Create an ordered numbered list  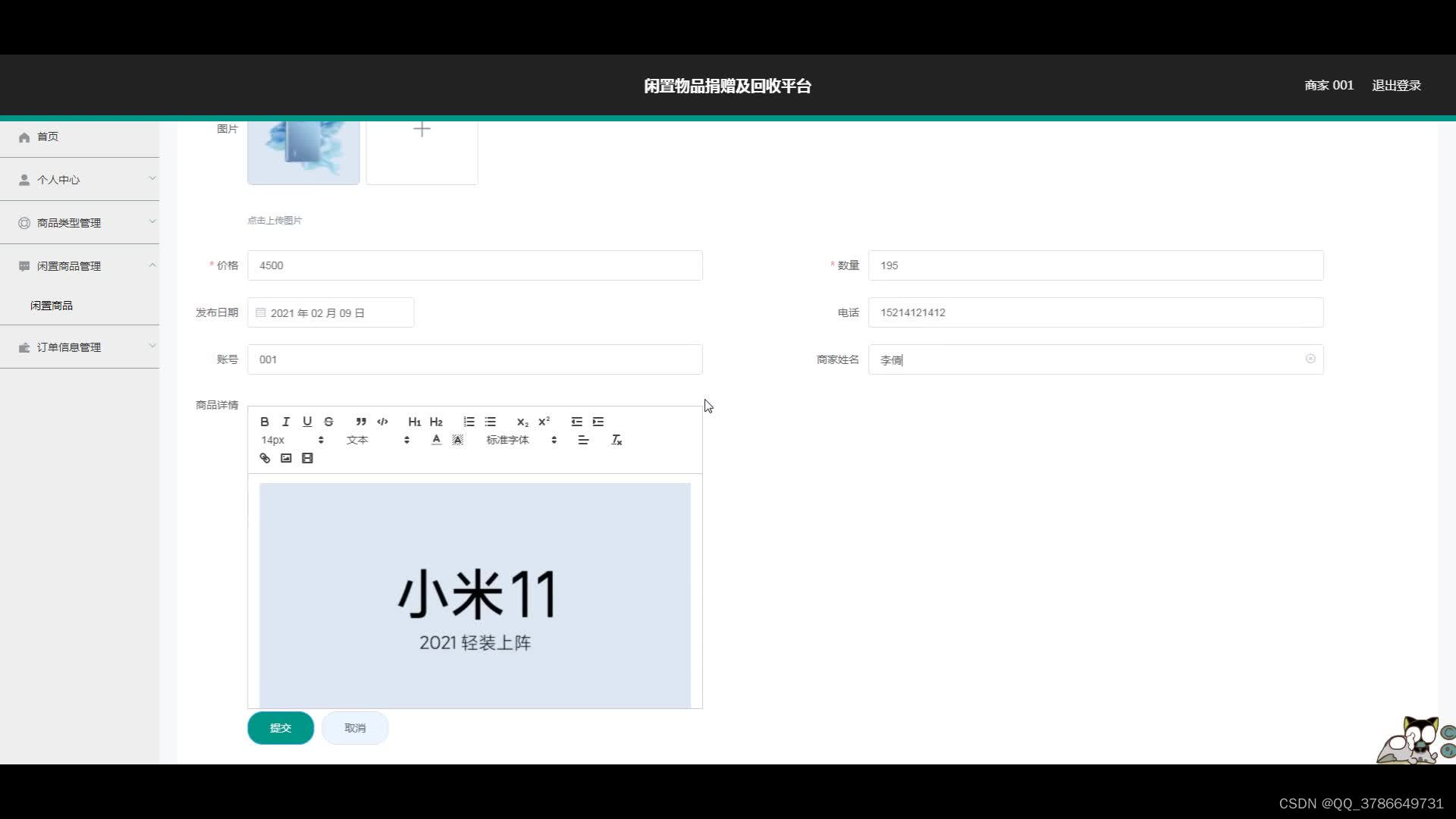[469, 422]
